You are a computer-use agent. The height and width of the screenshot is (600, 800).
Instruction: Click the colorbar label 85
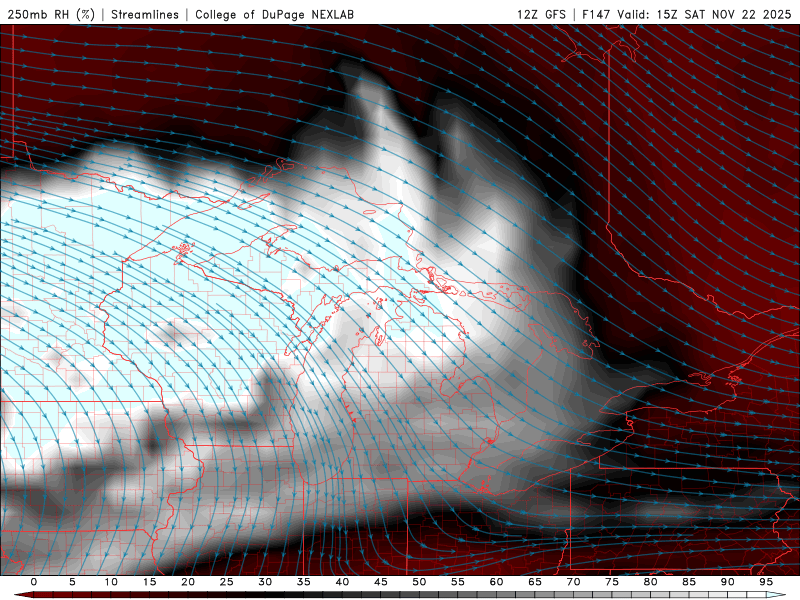point(689,582)
